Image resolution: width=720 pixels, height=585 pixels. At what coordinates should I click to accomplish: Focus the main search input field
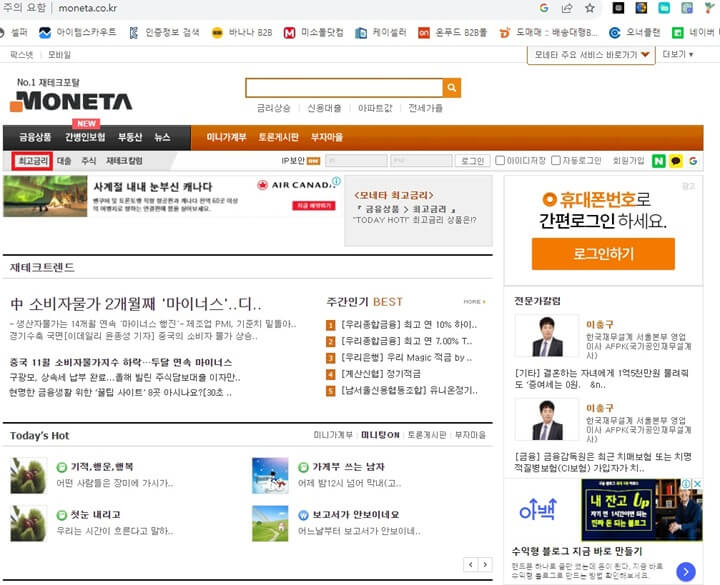pyautogui.click(x=344, y=87)
